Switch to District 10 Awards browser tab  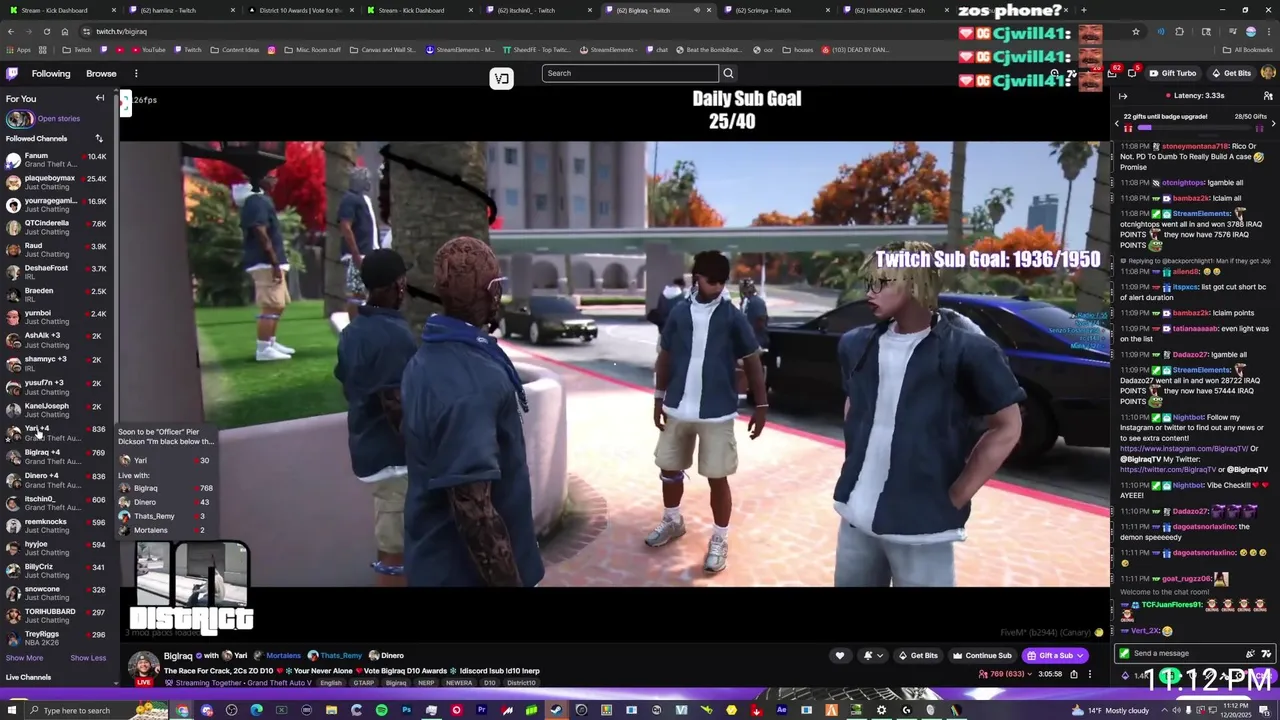click(300, 10)
